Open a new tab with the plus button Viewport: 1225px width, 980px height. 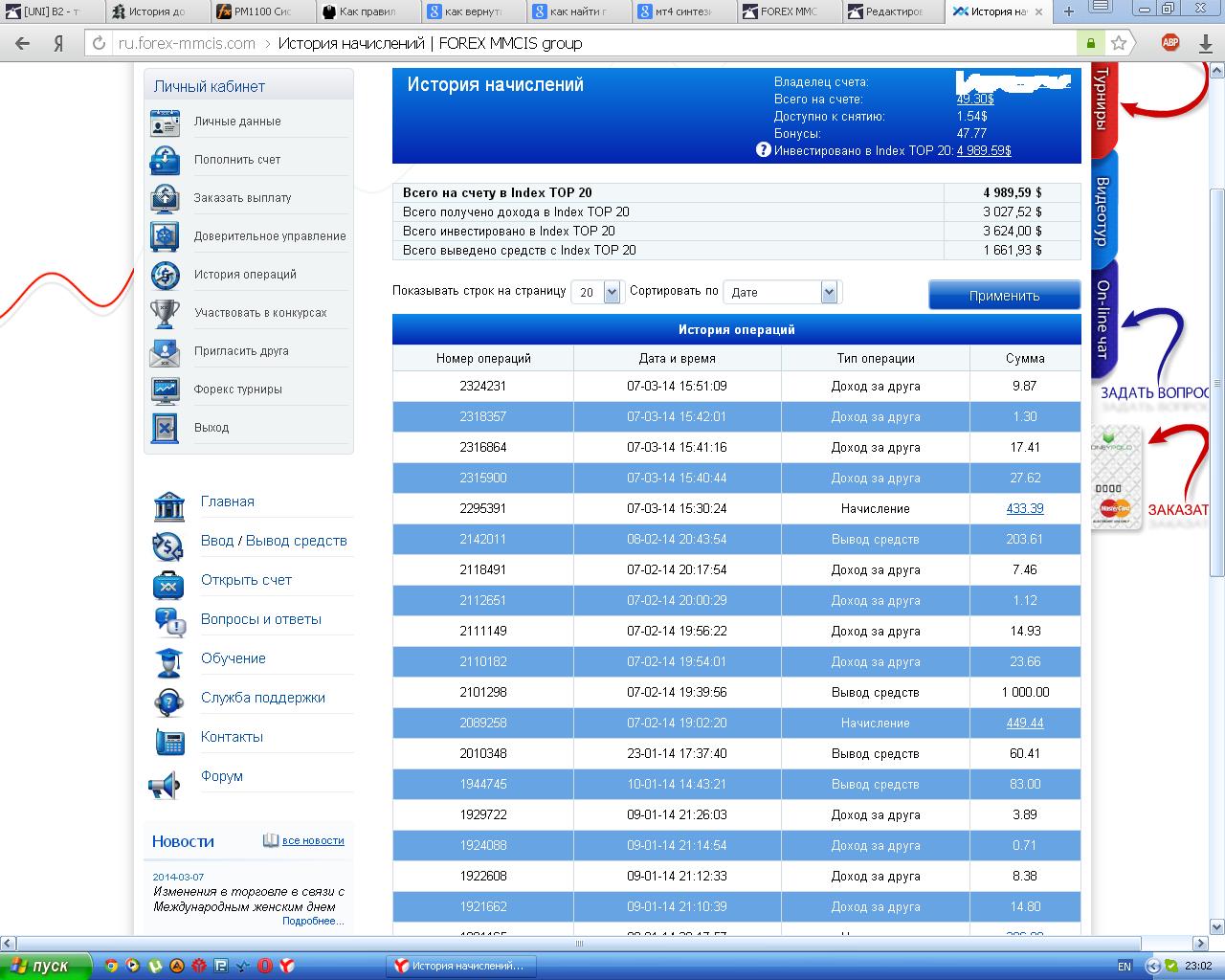1069,11
